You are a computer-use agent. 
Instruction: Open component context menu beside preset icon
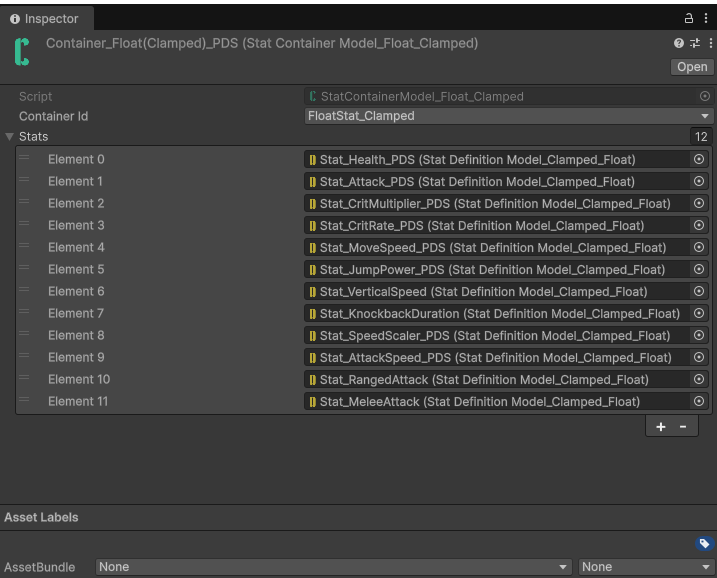tap(711, 43)
